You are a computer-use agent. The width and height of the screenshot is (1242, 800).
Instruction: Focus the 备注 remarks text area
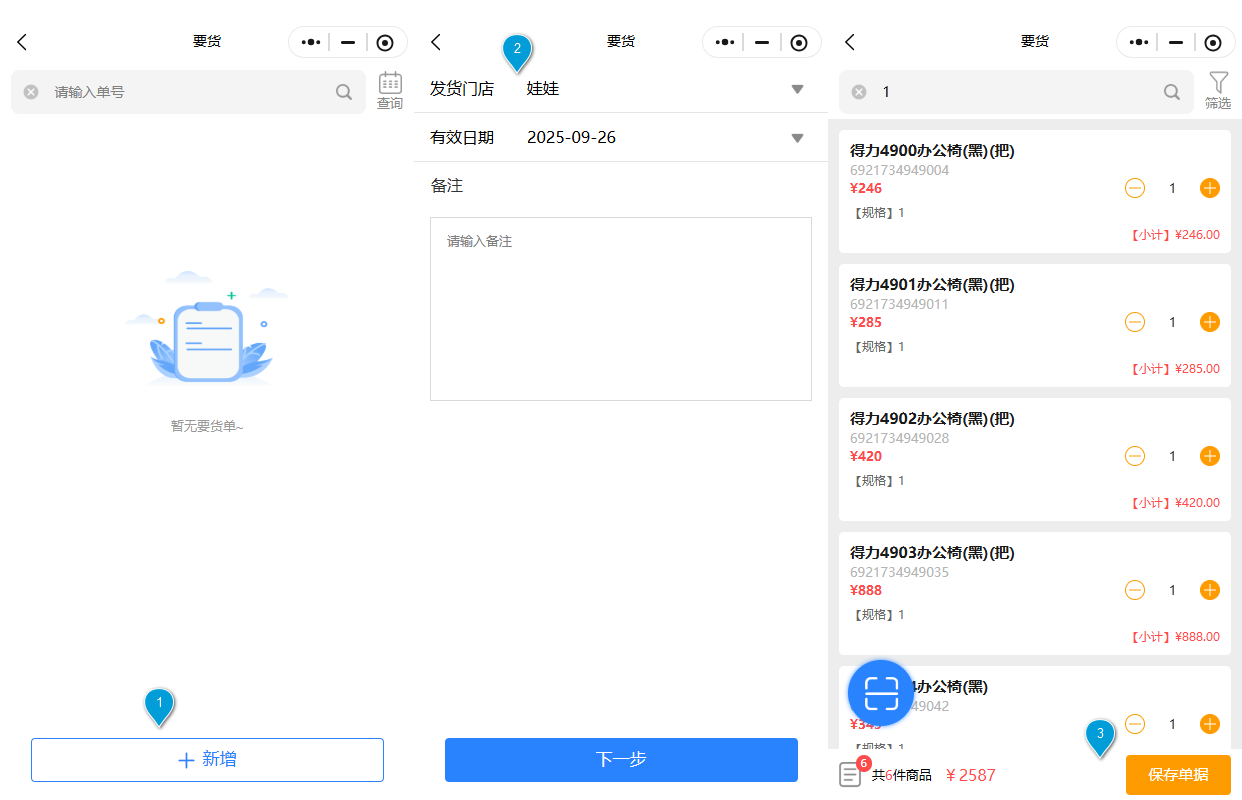tap(620, 308)
